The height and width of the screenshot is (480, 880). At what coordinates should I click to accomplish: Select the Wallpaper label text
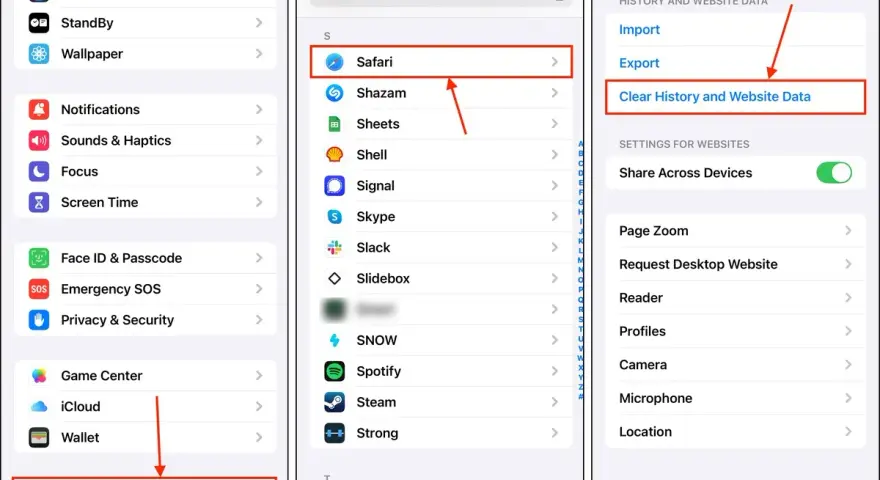pos(92,54)
